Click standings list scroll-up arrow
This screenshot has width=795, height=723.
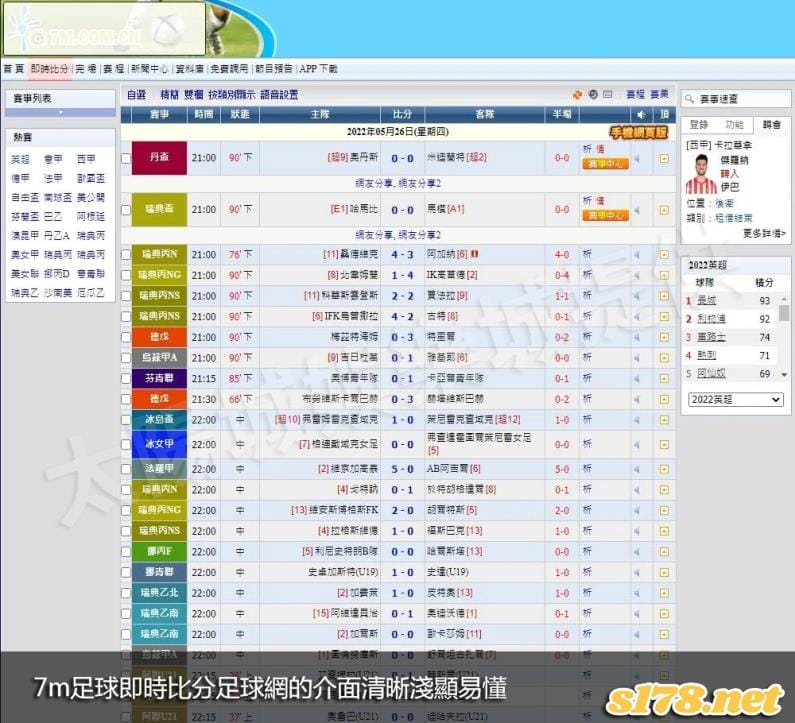pos(784,299)
